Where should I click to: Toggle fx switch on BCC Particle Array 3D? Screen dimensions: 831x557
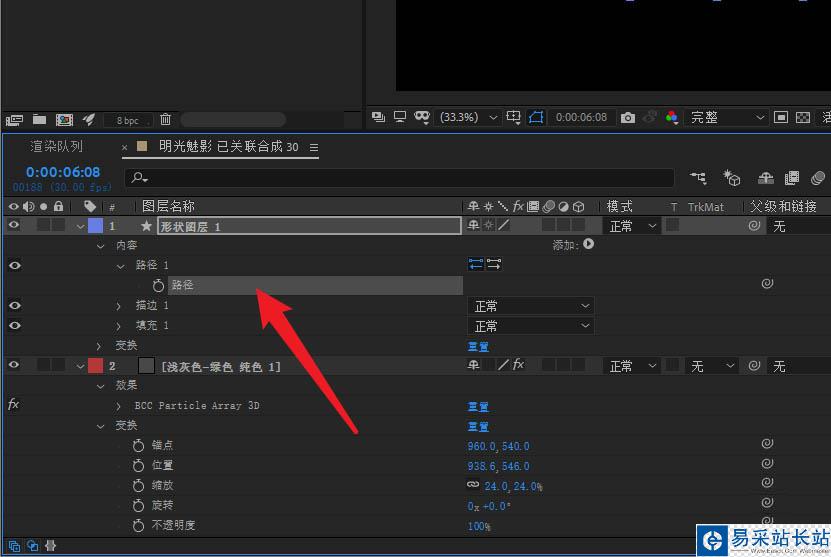pyautogui.click(x=13, y=404)
